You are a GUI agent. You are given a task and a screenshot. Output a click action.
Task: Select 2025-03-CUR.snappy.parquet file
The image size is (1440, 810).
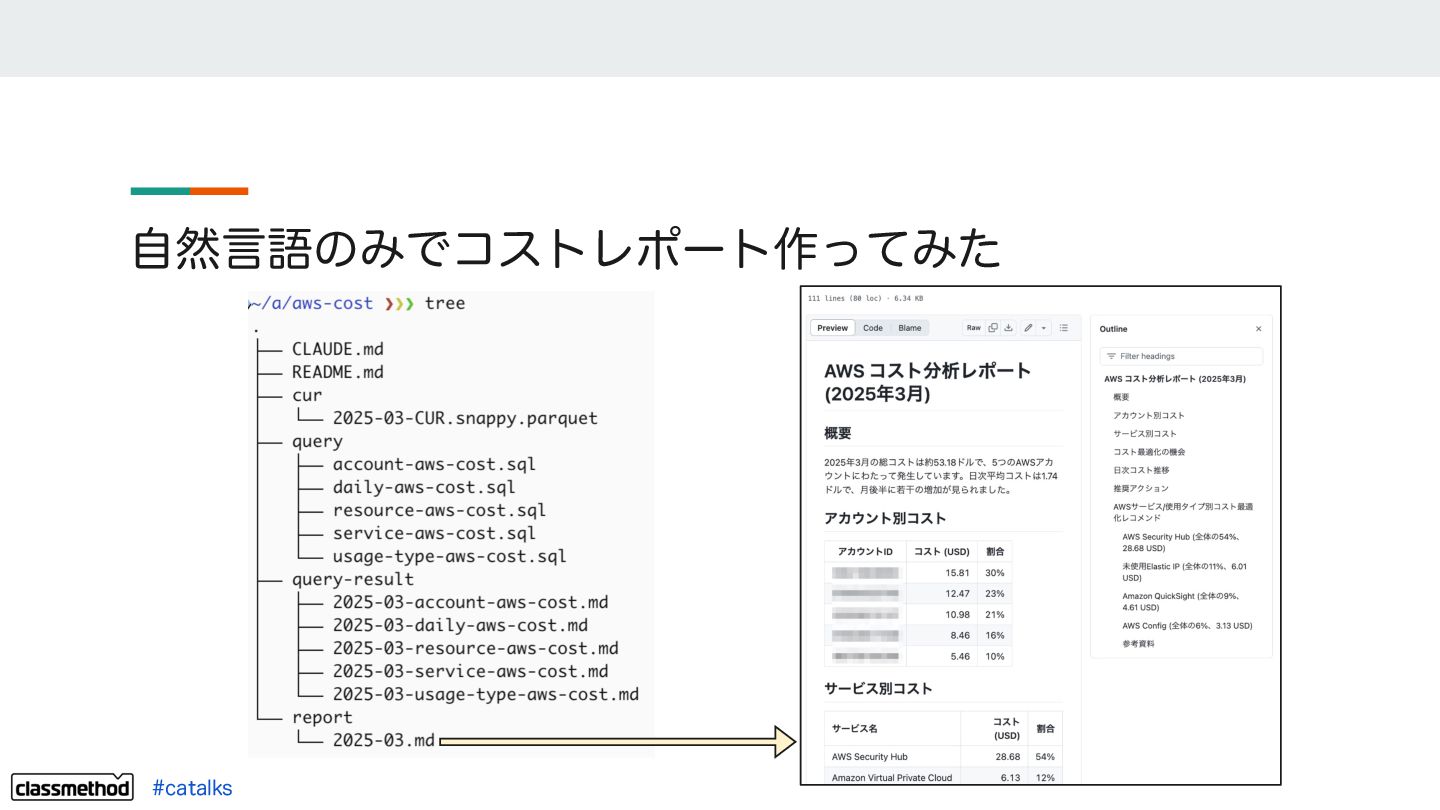465,418
